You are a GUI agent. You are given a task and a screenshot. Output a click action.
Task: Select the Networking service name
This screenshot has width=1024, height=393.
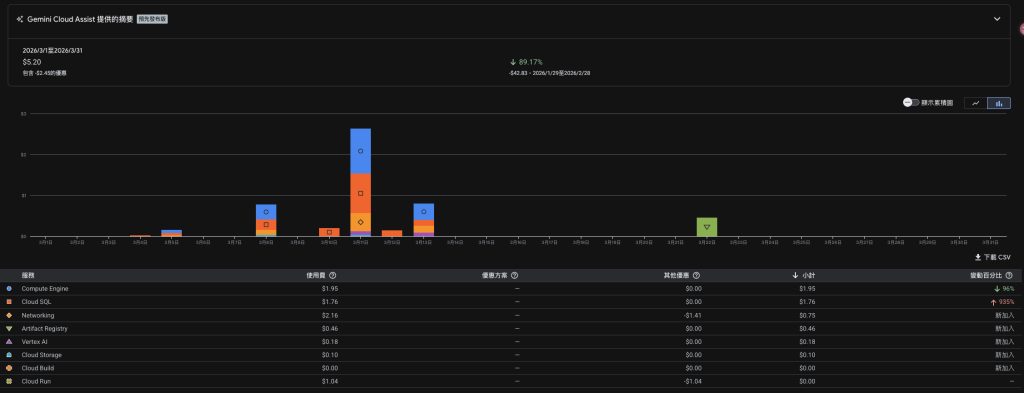coord(38,315)
